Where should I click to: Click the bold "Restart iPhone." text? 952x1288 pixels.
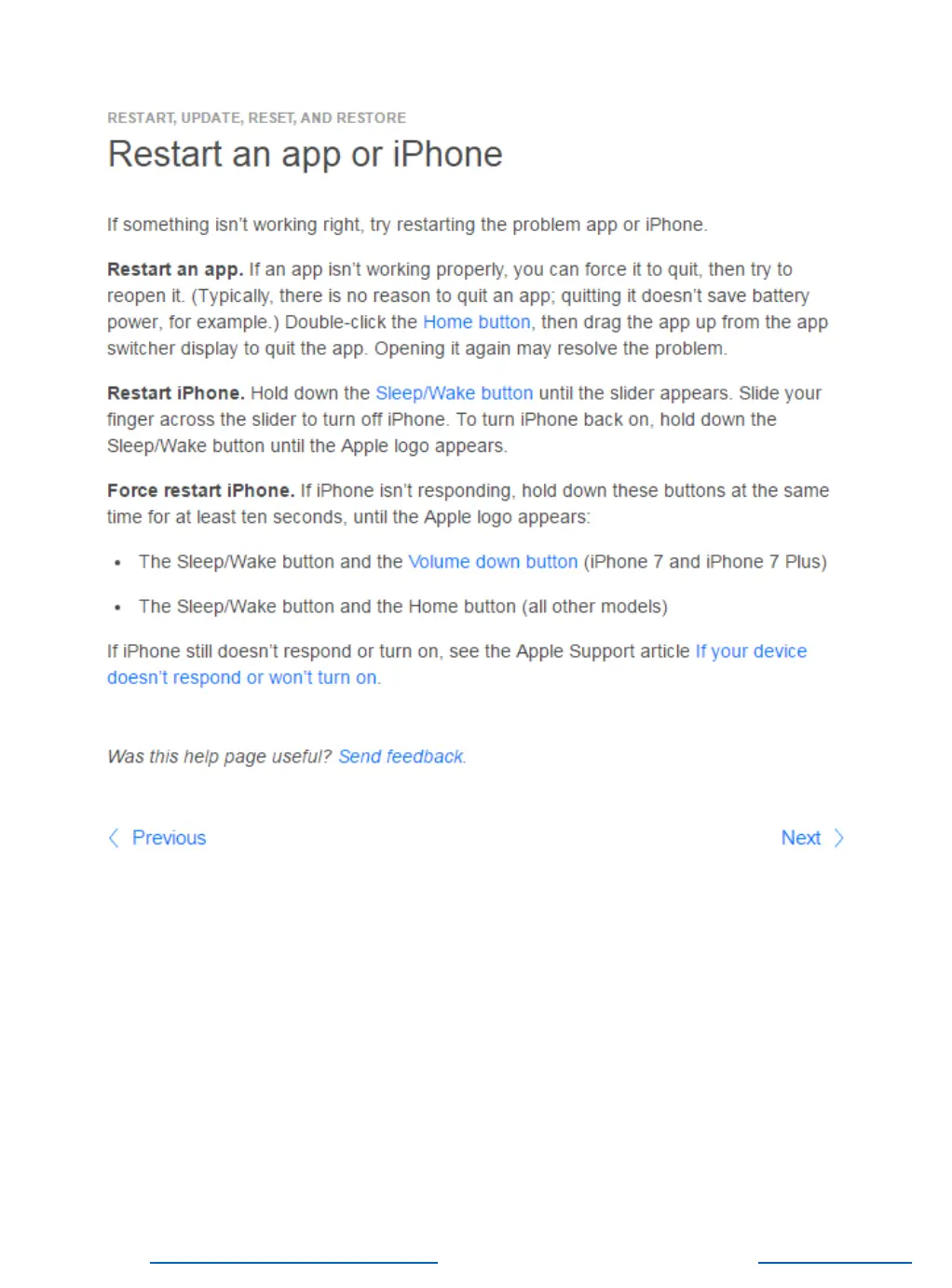click(176, 393)
